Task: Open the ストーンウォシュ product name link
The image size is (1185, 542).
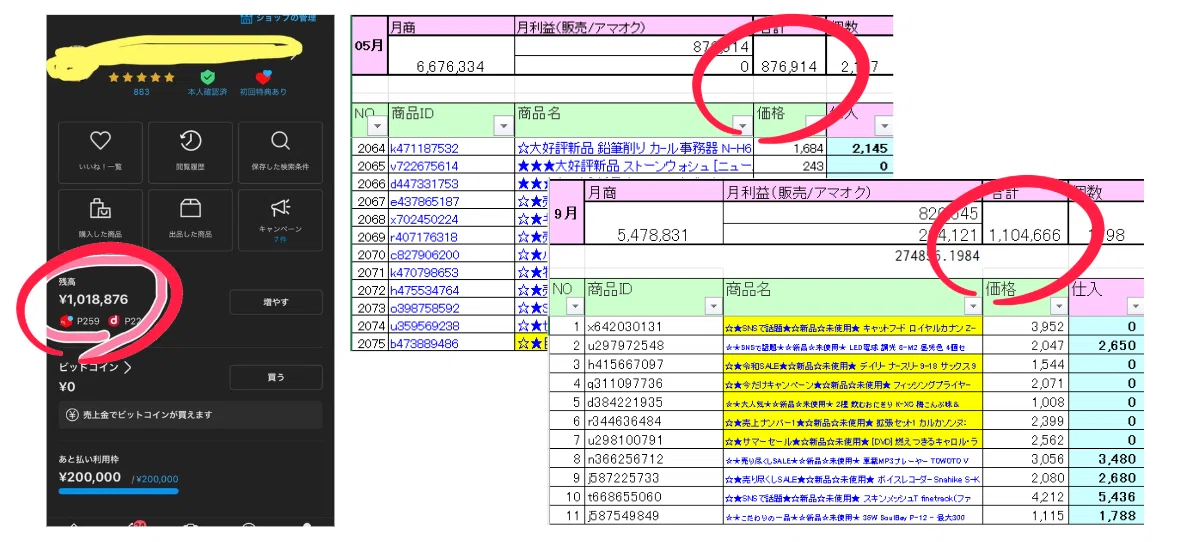Action: pos(635,166)
